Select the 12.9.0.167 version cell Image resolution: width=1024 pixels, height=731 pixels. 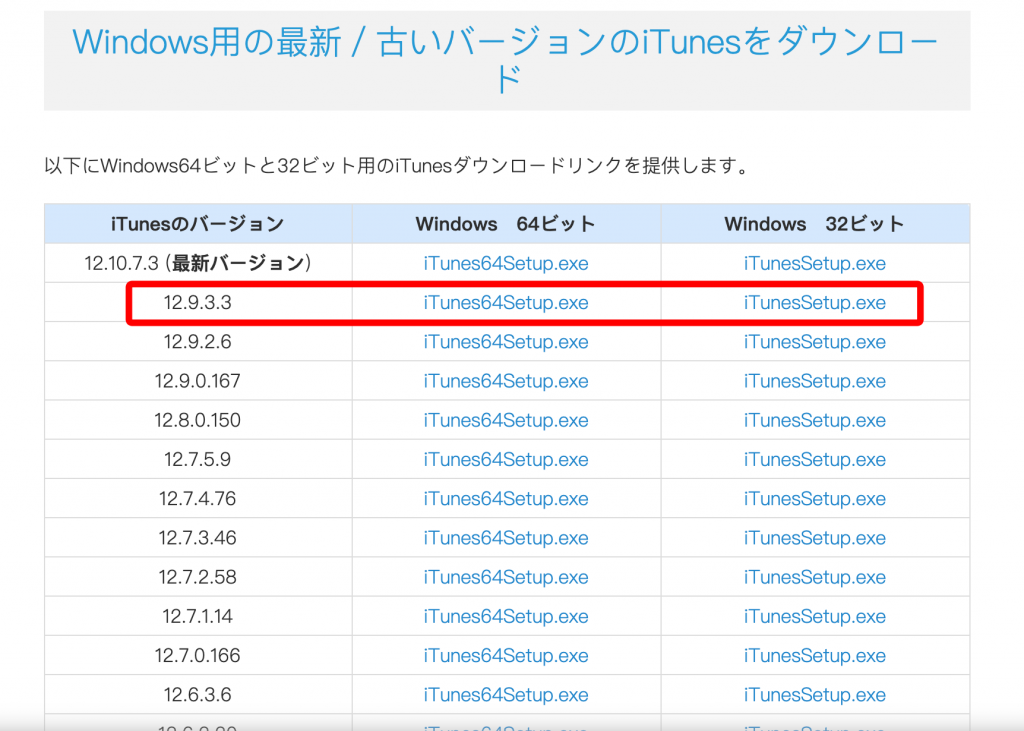pos(198,381)
